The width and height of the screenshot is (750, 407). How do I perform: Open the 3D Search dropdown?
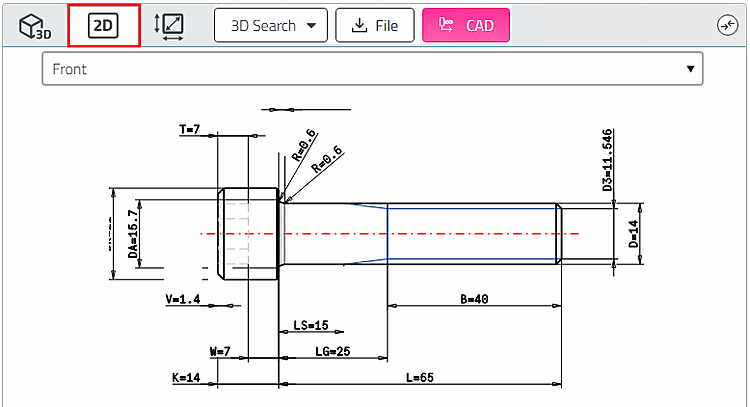click(271, 25)
